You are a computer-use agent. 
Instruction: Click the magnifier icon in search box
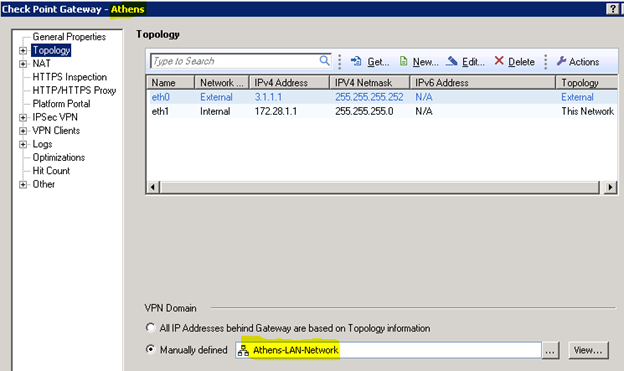(324, 61)
